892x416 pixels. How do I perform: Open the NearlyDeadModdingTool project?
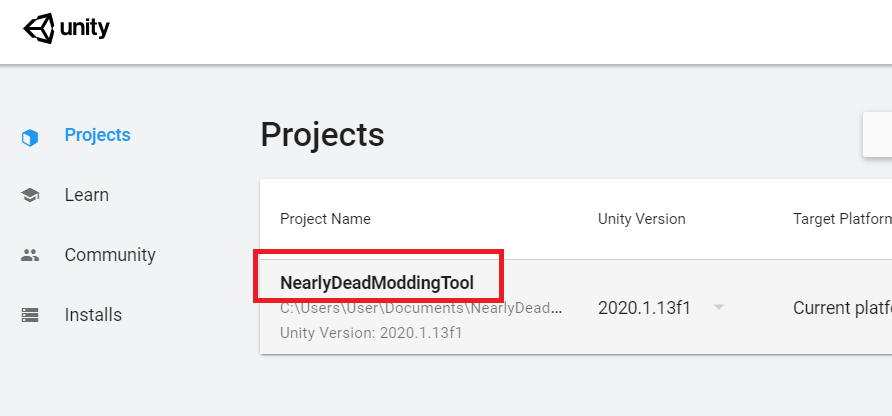pyautogui.click(x=377, y=284)
